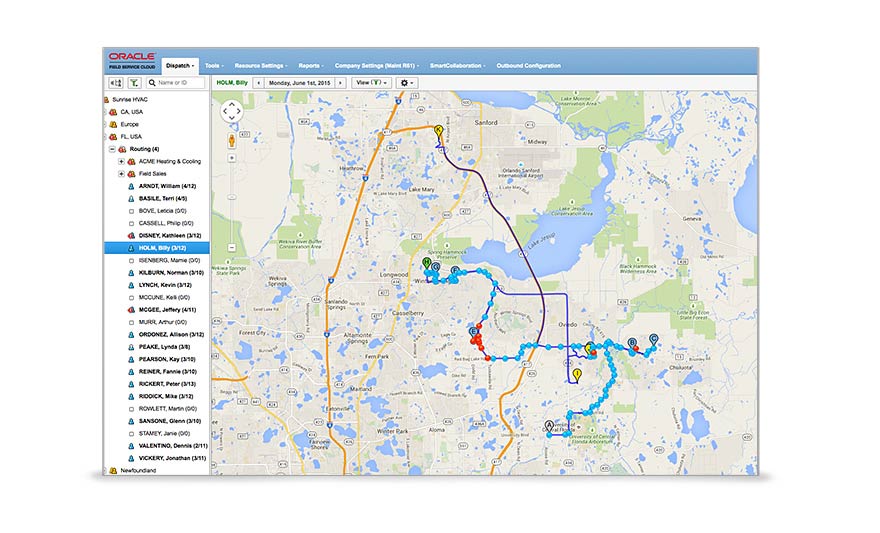This screenshot has width=880, height=533.
Task: Click the bucket icon beside Sunrise HVAC
Action: coord(107,99)
